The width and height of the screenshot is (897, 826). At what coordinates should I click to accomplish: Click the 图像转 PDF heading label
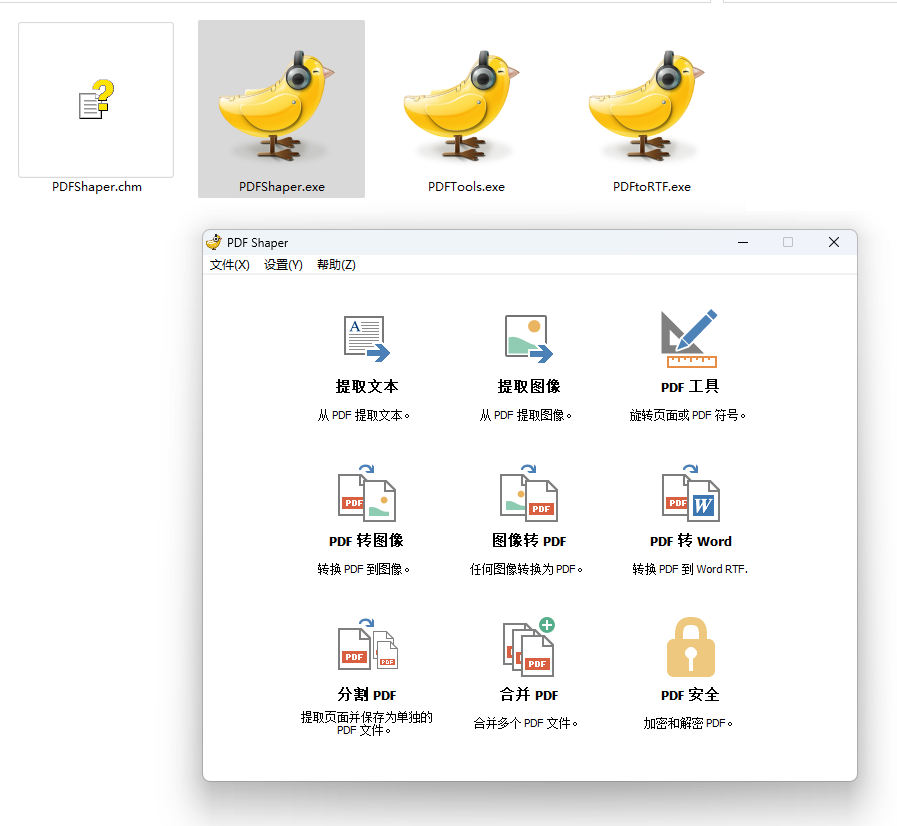click(x=529, y=541)
